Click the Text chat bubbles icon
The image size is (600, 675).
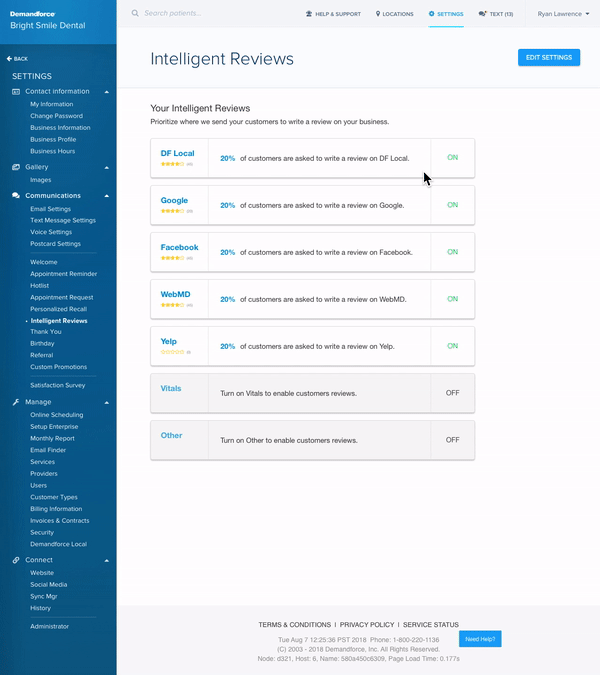pos(482,14)
